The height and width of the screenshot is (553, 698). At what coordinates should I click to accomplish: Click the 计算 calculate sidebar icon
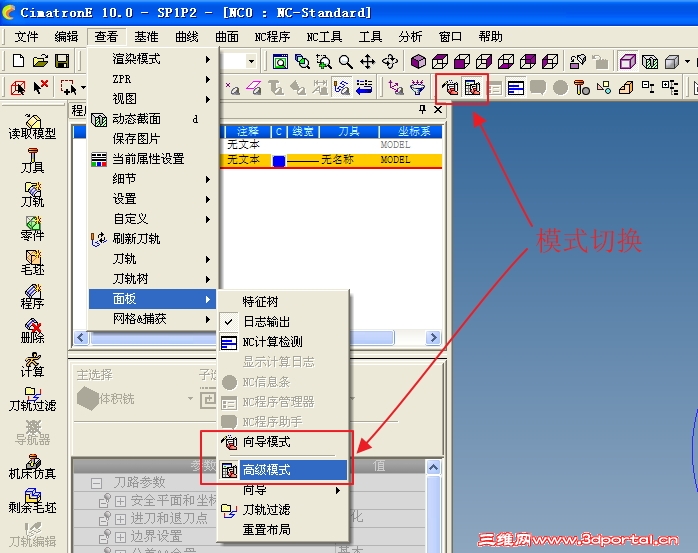[32, 365]
